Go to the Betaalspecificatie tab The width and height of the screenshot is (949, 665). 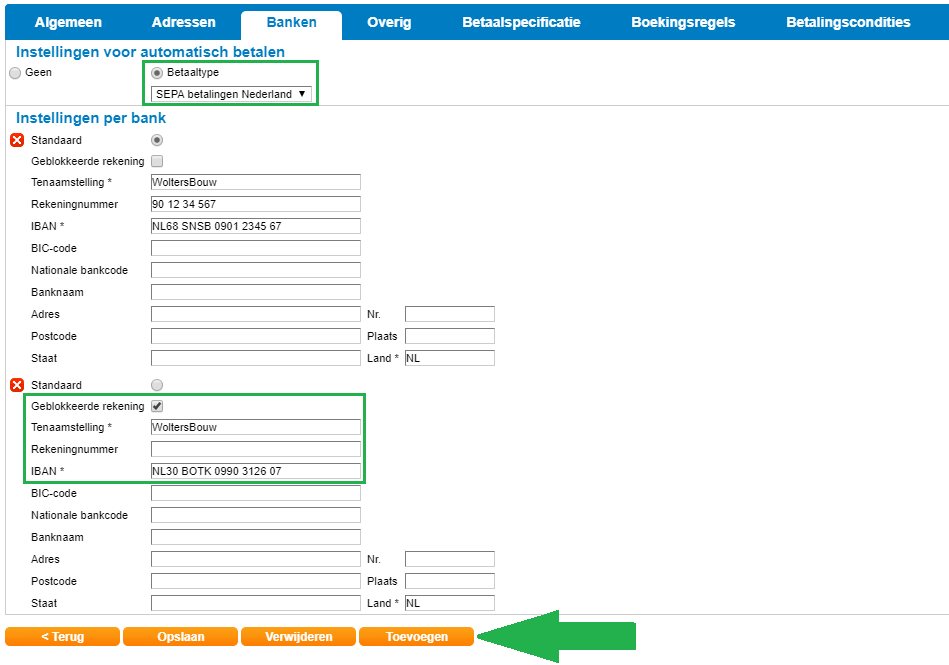[521, 22]
